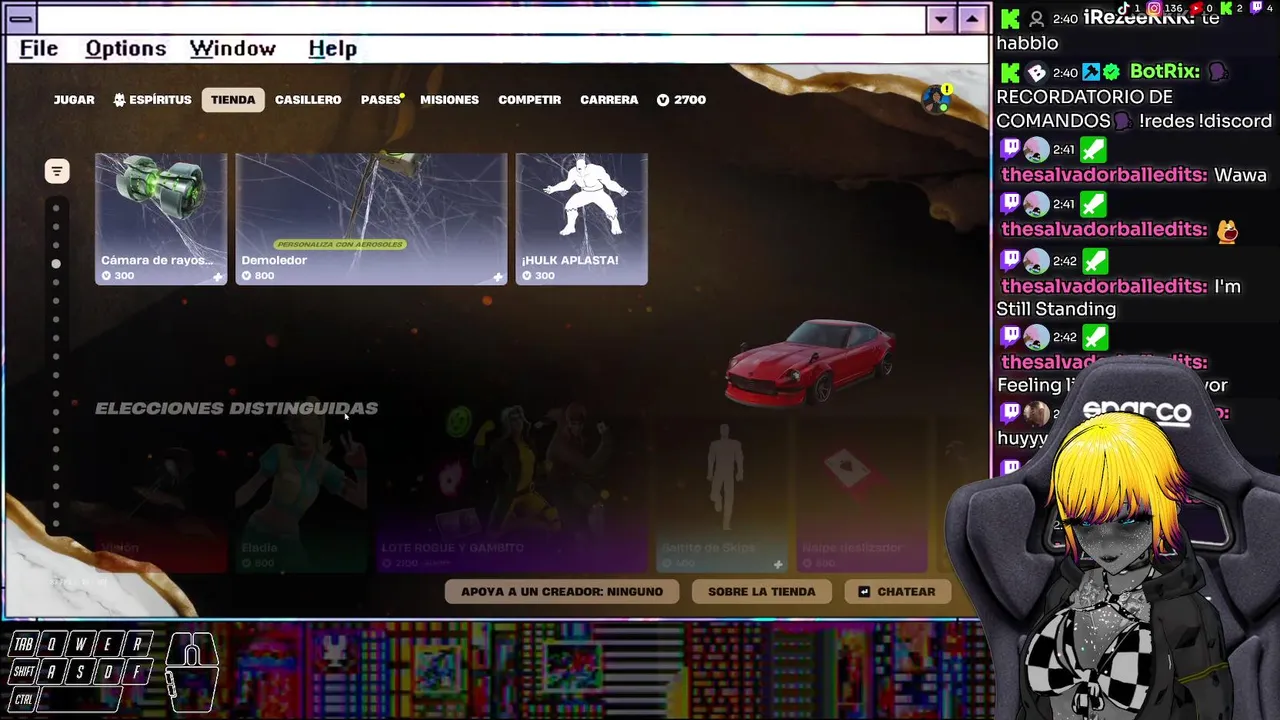Select the red car preview
This screenshot has height=720, width=1280.
[810, 362]
